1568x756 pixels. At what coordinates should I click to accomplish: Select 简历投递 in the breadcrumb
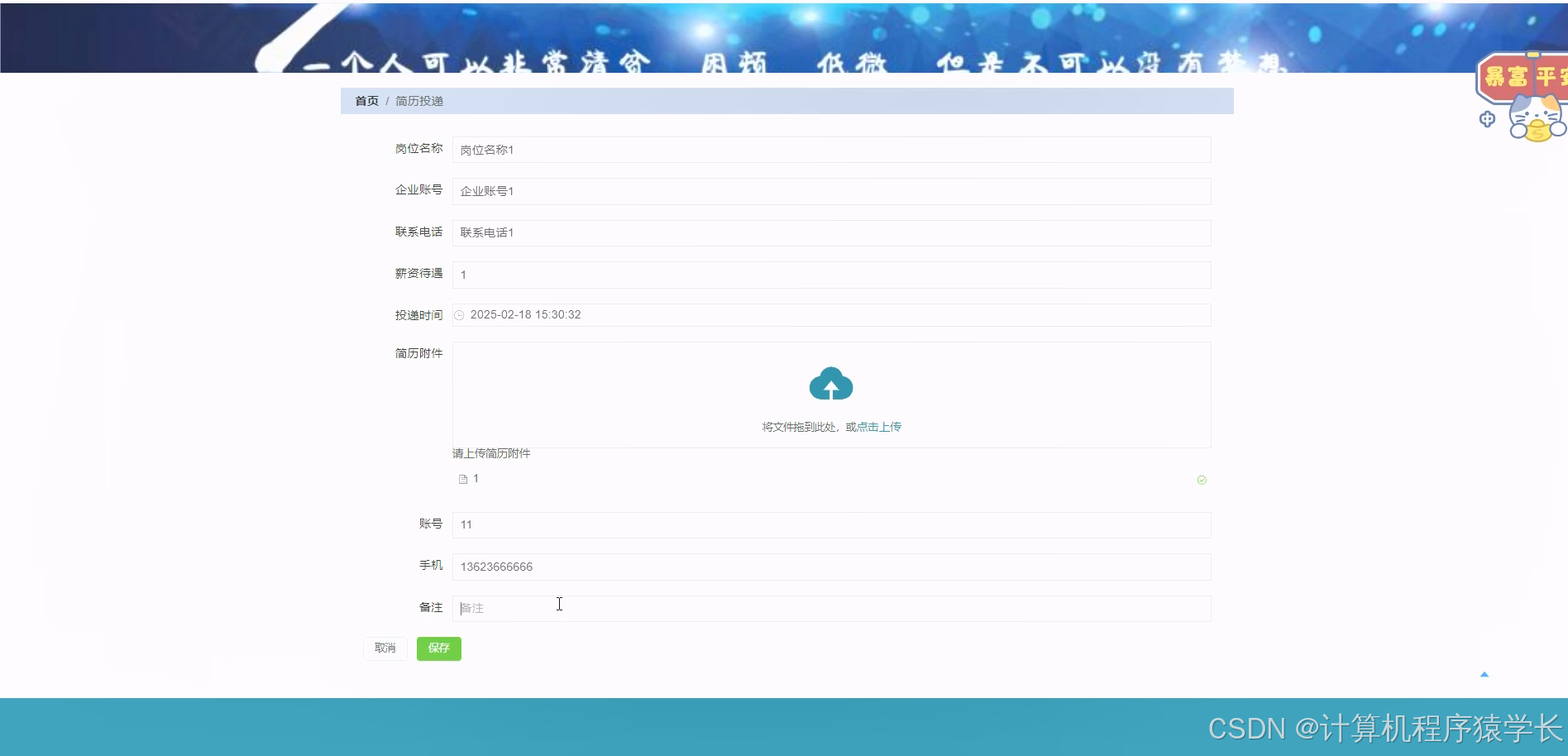point(418,100)
